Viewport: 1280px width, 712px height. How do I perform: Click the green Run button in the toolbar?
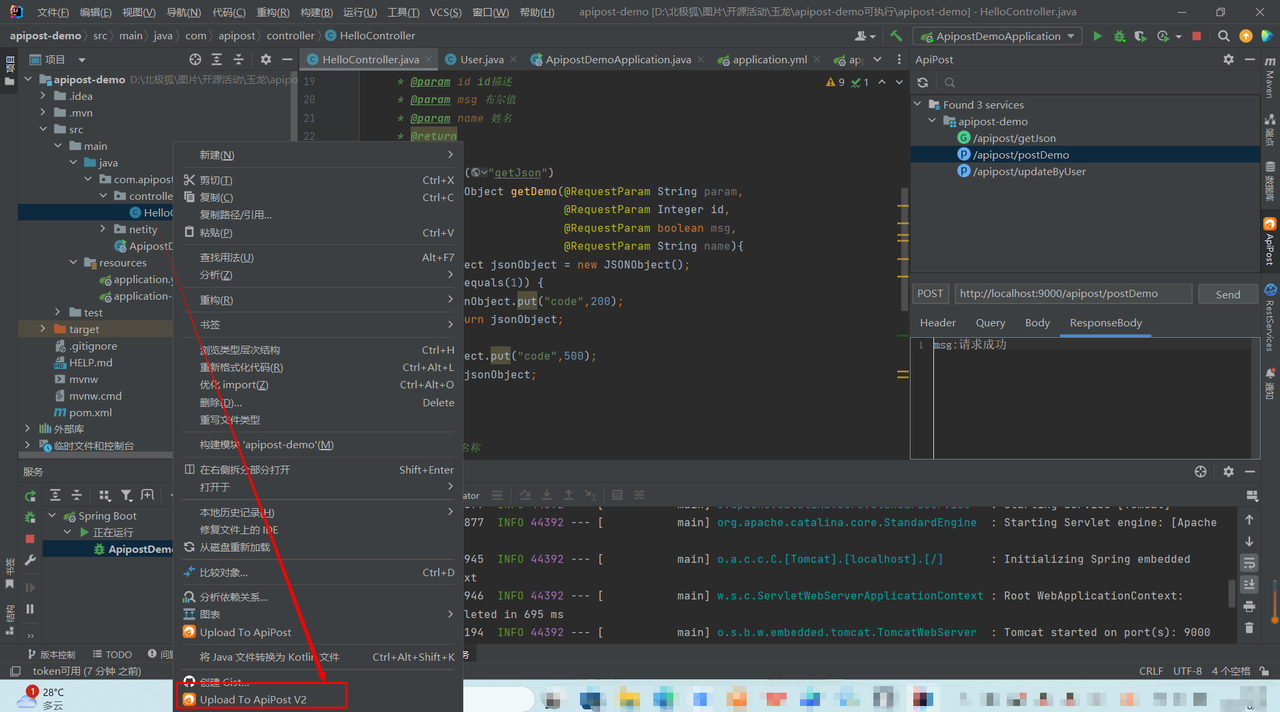point(1097,36)
